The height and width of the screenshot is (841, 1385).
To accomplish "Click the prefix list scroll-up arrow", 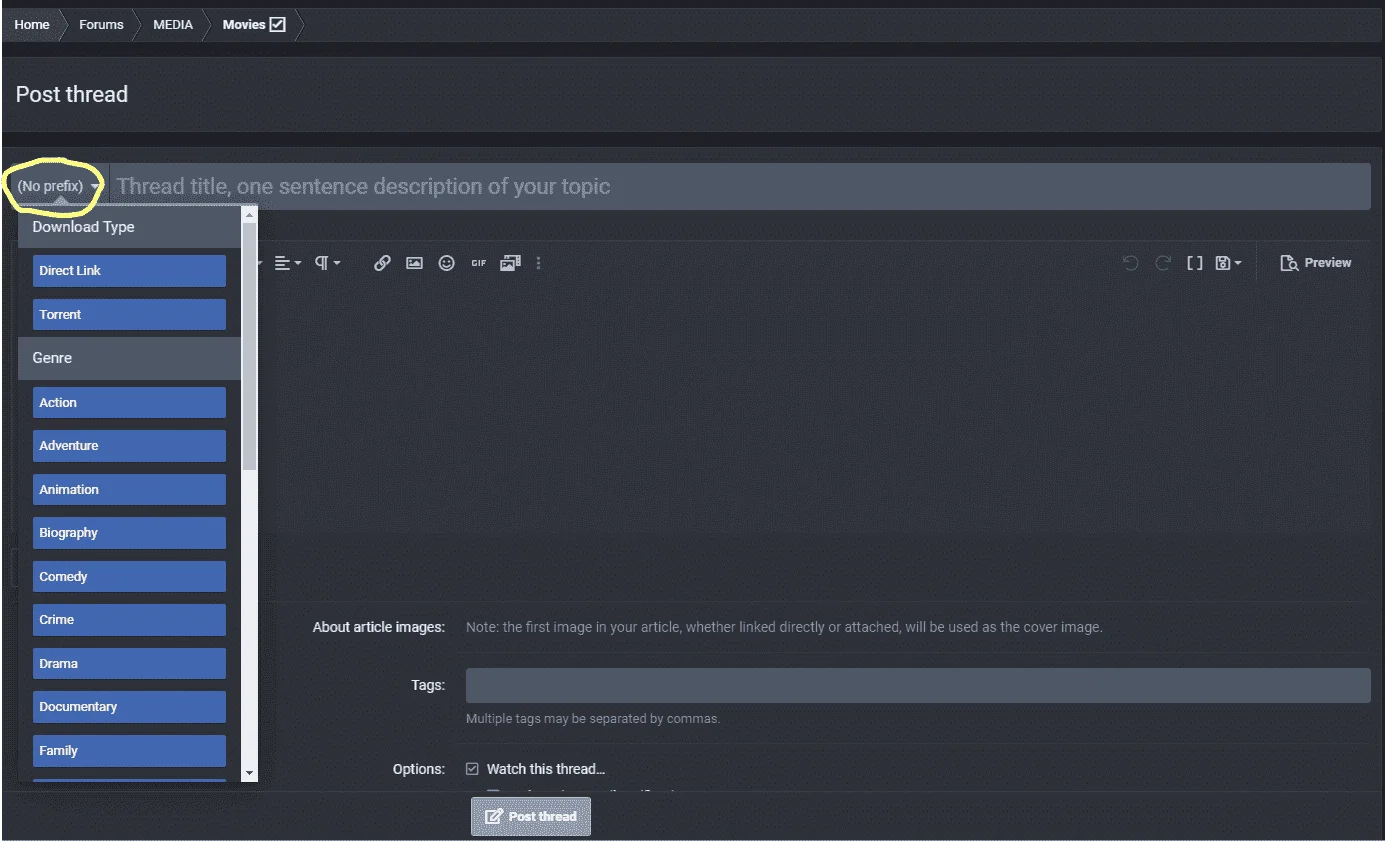I will [250, 213].
